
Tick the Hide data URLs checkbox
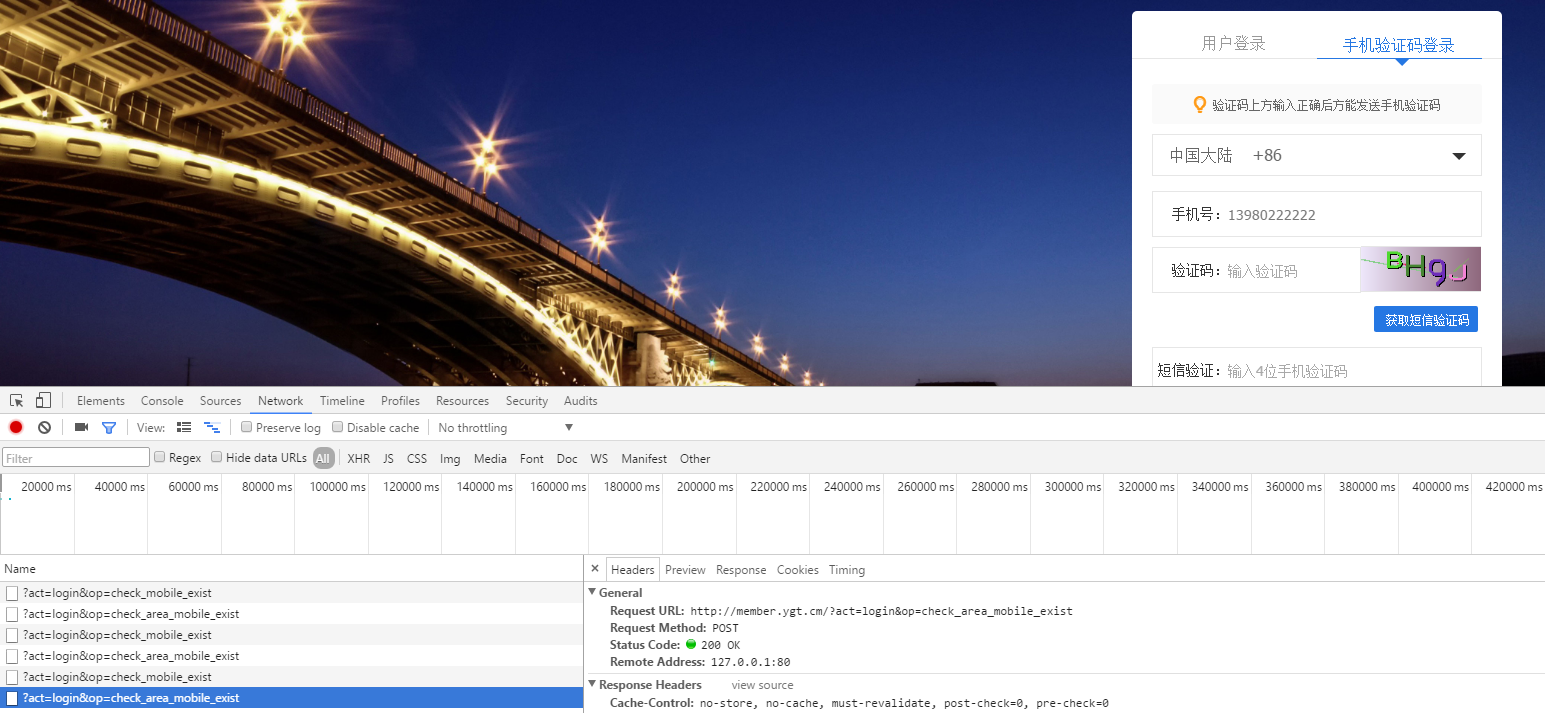click(217, 458)
